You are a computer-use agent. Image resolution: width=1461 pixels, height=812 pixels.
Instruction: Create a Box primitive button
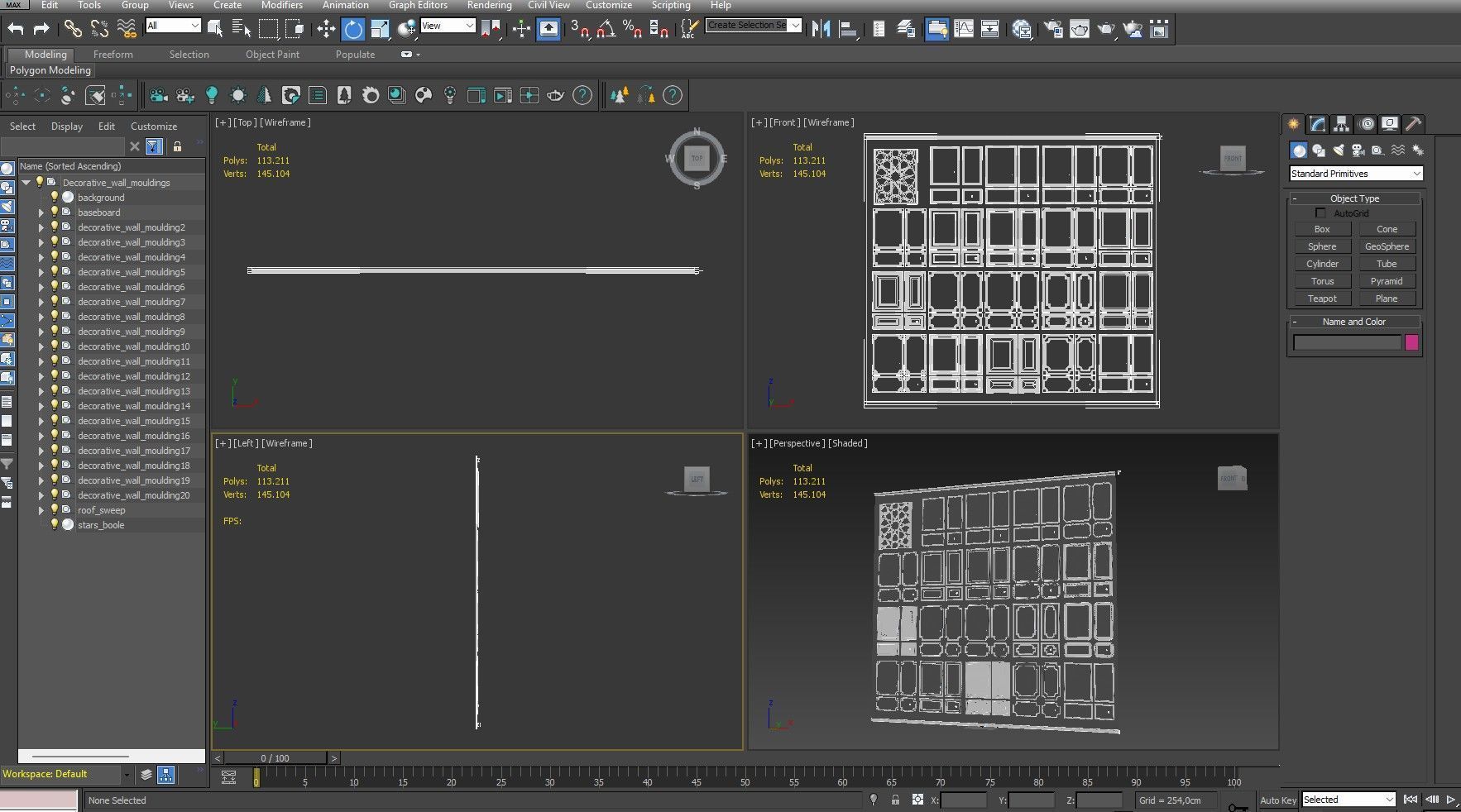[1322, 229]
